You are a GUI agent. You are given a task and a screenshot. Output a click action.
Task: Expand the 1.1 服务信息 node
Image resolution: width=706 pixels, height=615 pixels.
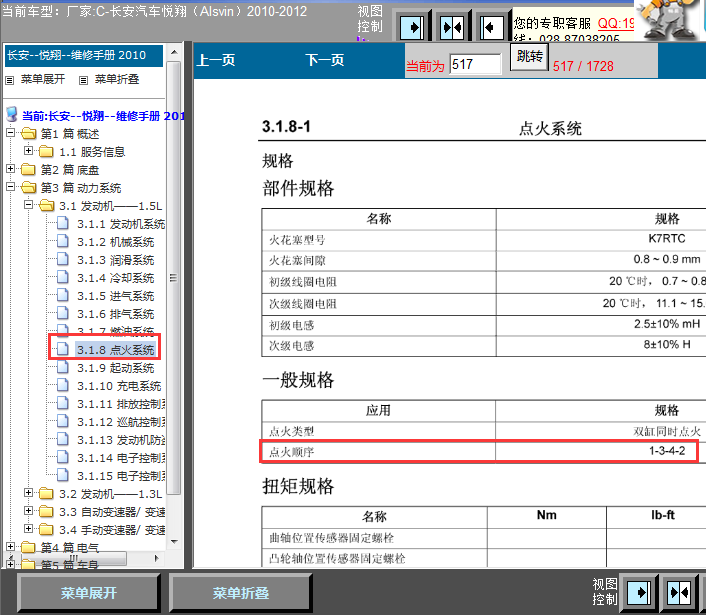(x=28, y=150)
